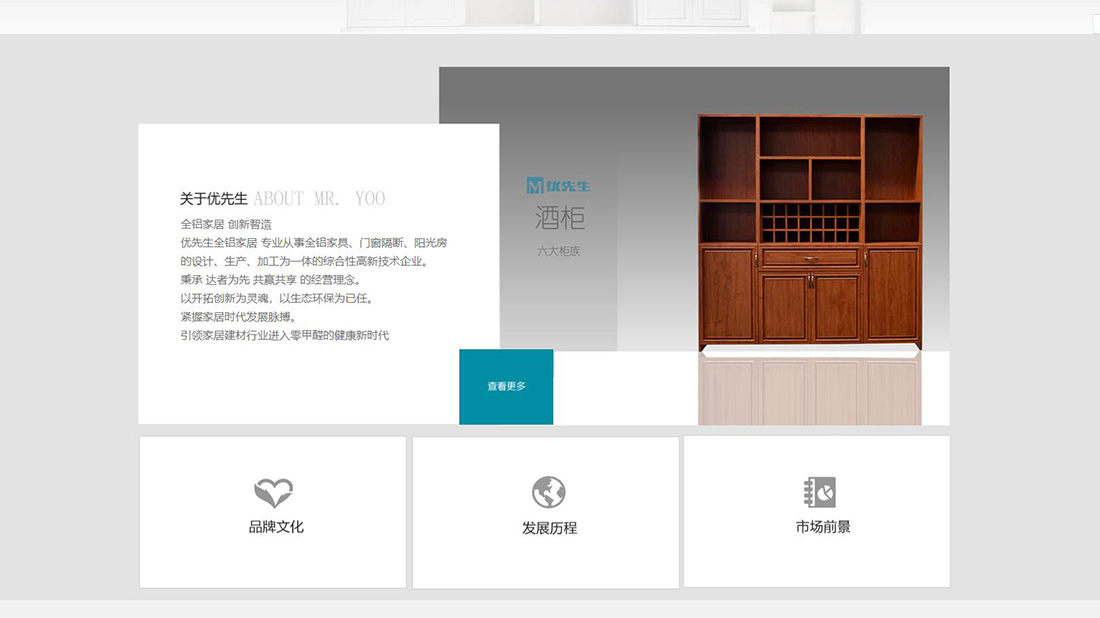
Task: Click the heart icon above 品牌文化
Action: coord(274,492)
